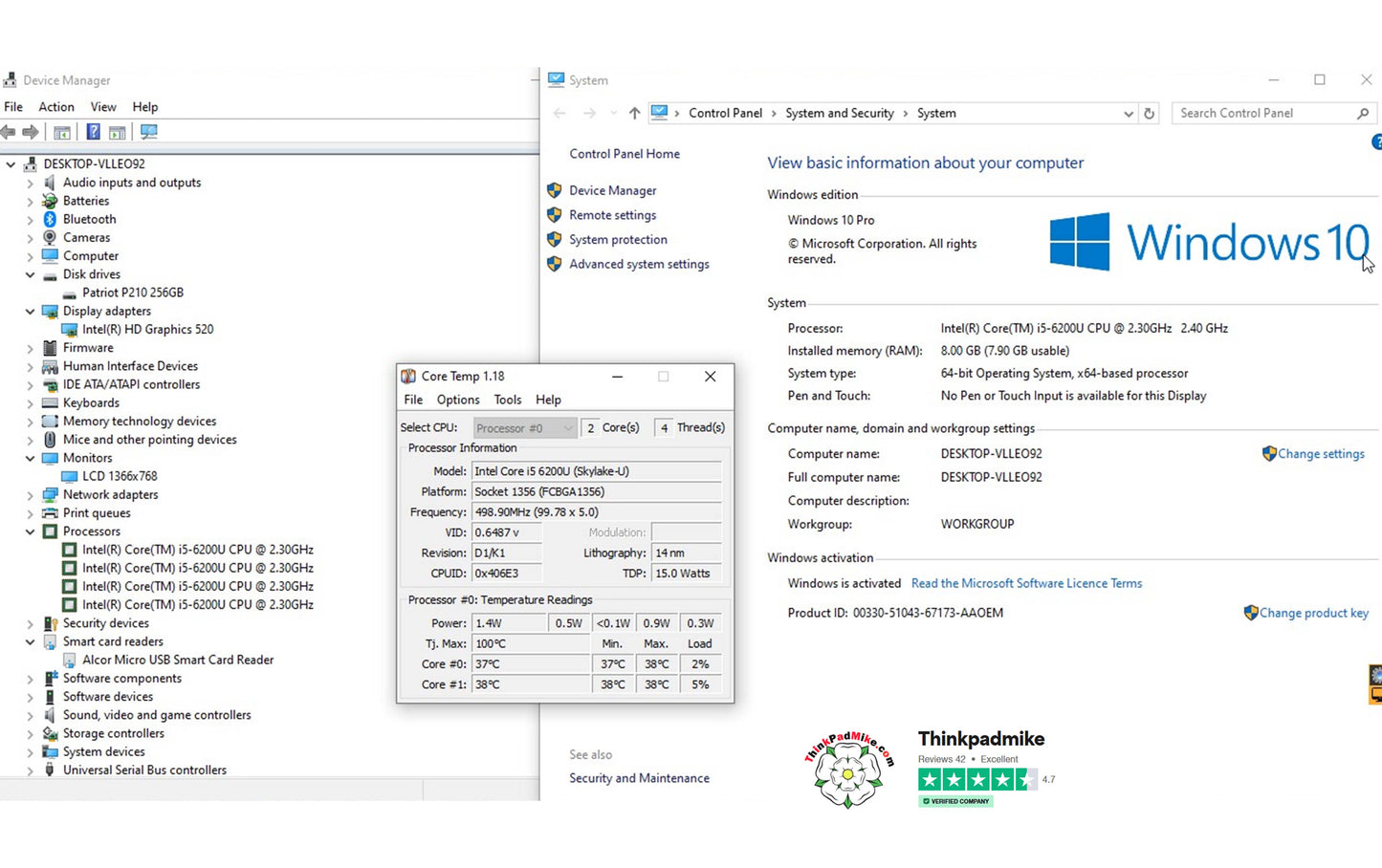The width and height of the screenshot is (1382, 868).
Task: Click the Change product key link
Action: 1314,613
